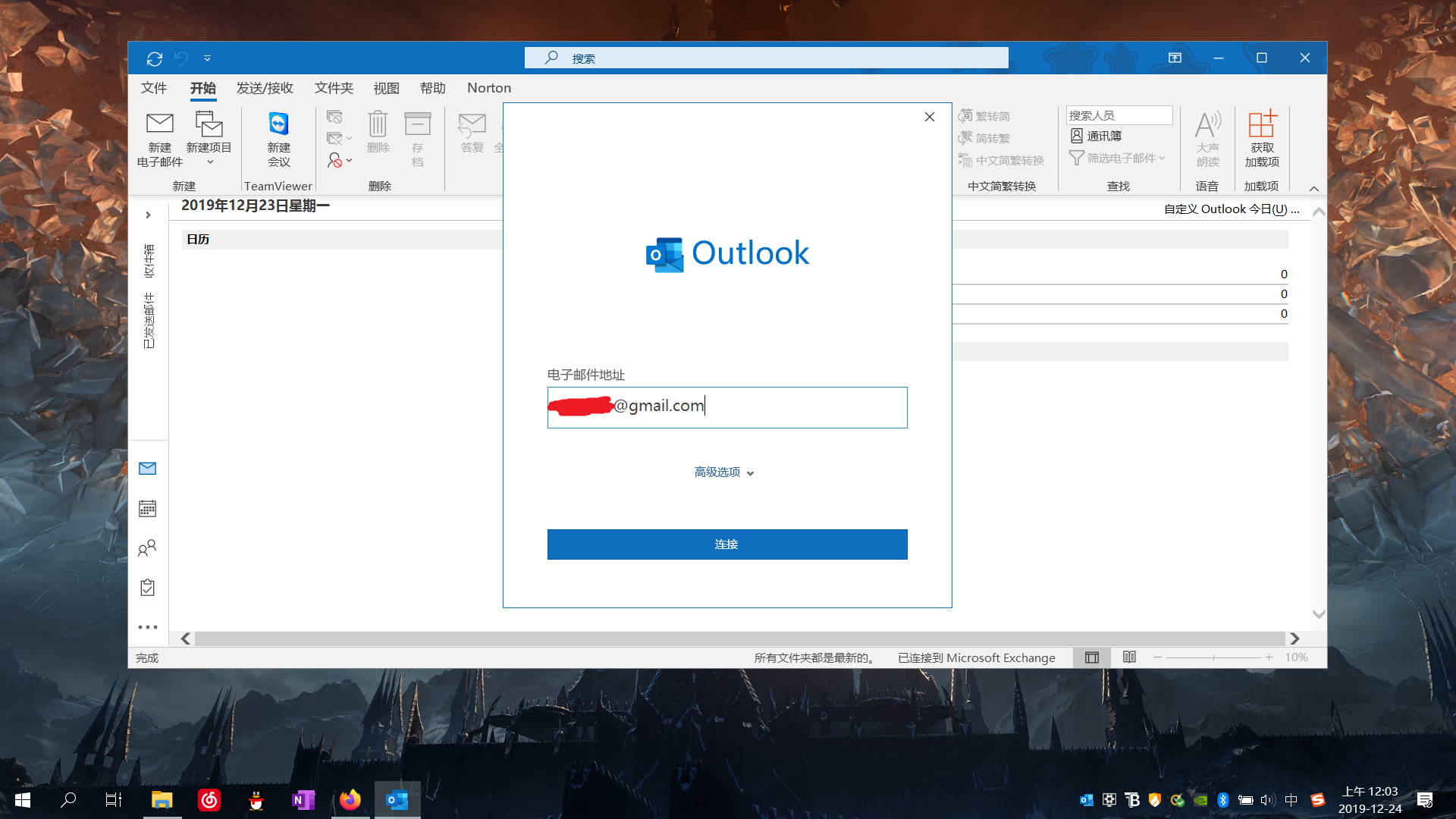Click the 收件箱 vertical folder label

click(149, 260)
